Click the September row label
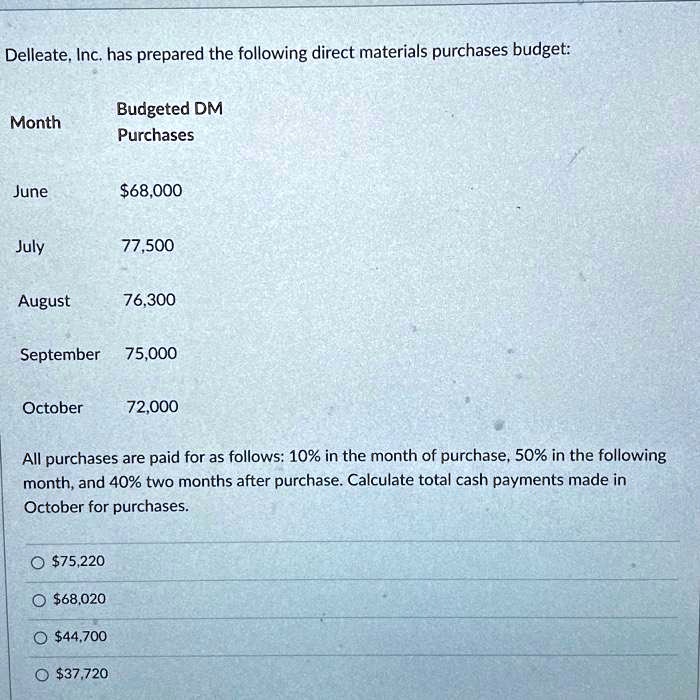Image resolution: width=700 pixels, height=700 pixels. [x=60, y=354]
